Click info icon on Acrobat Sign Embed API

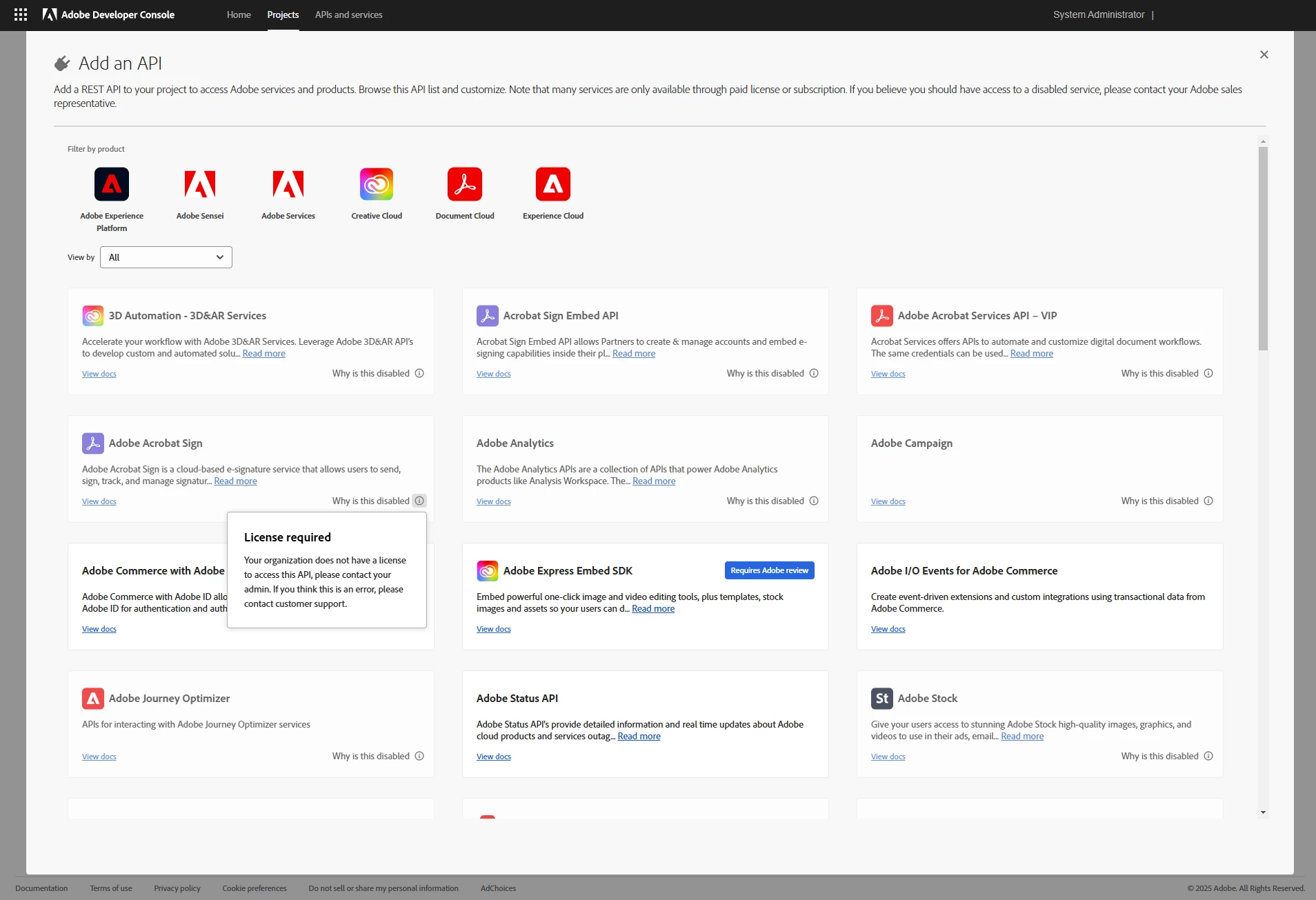(x=814, y=373)
